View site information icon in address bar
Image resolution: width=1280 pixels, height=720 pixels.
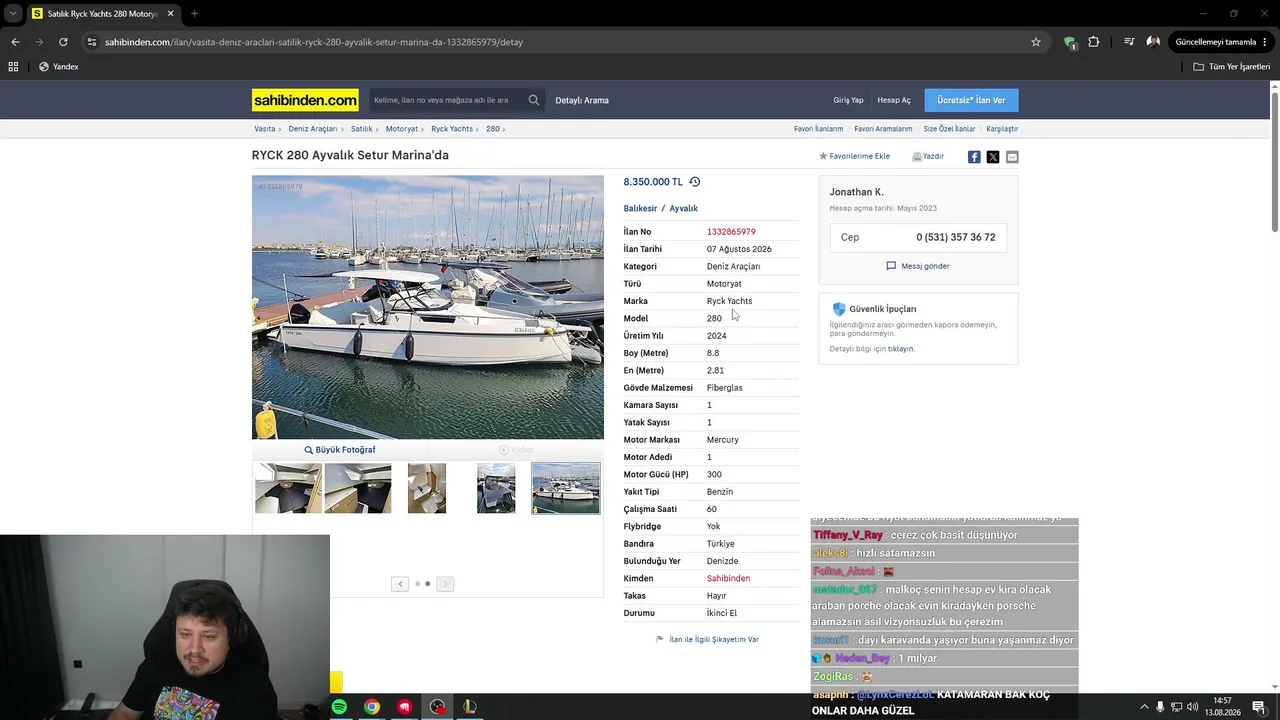[92, 42]
